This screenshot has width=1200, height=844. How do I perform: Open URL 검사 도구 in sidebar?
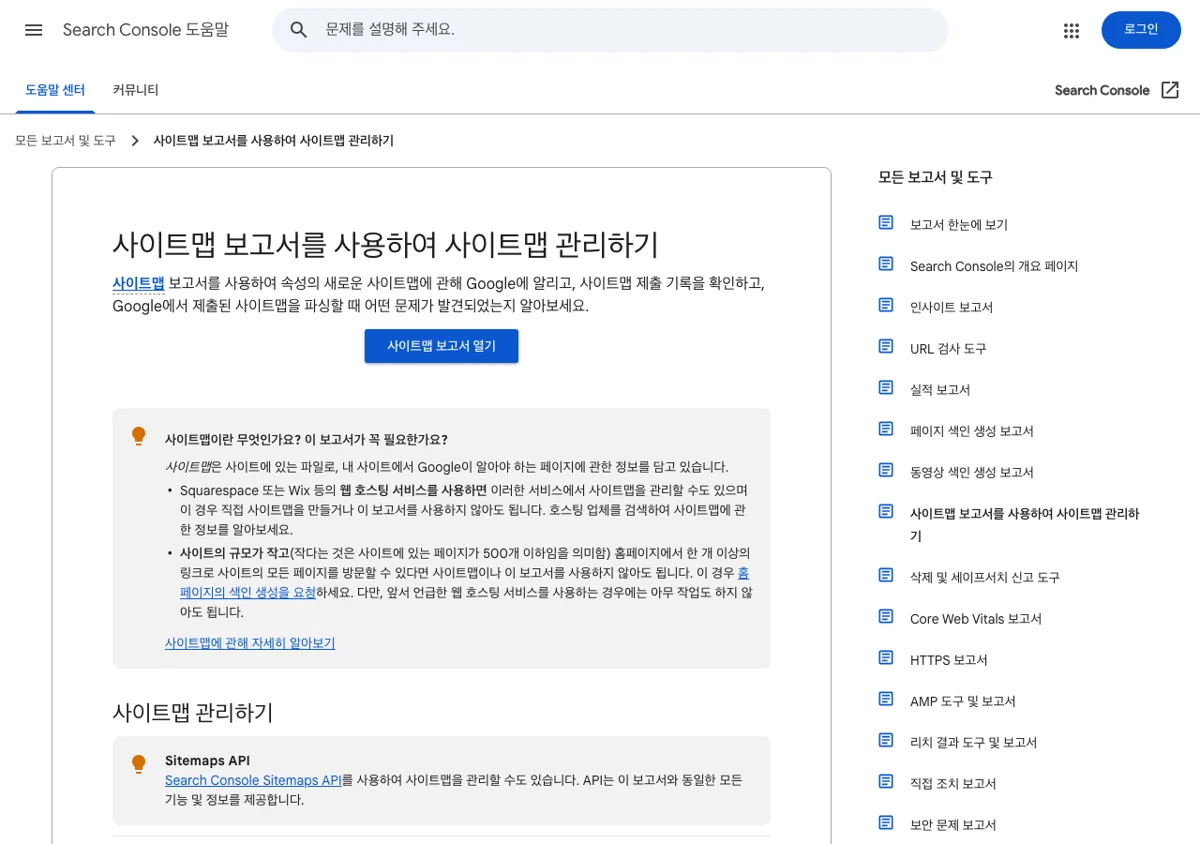[x=948, y=349]
